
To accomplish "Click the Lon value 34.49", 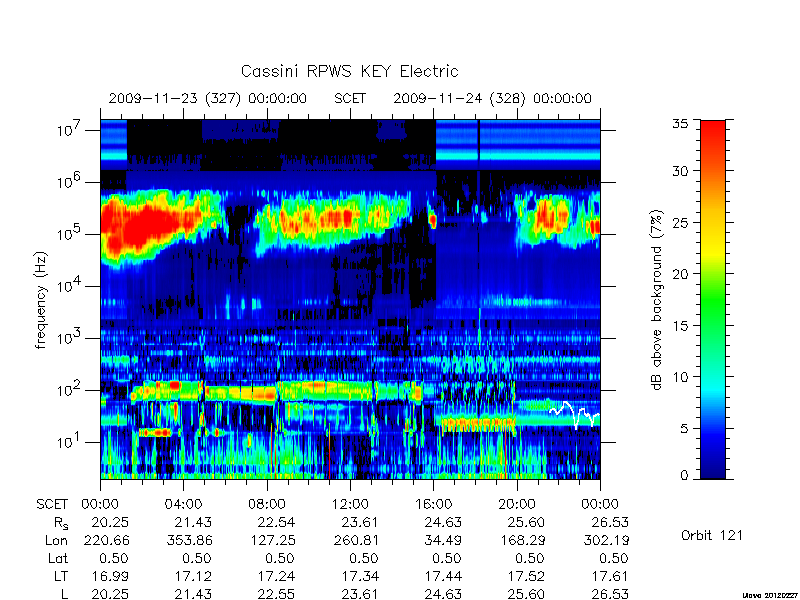I will 443,540.
